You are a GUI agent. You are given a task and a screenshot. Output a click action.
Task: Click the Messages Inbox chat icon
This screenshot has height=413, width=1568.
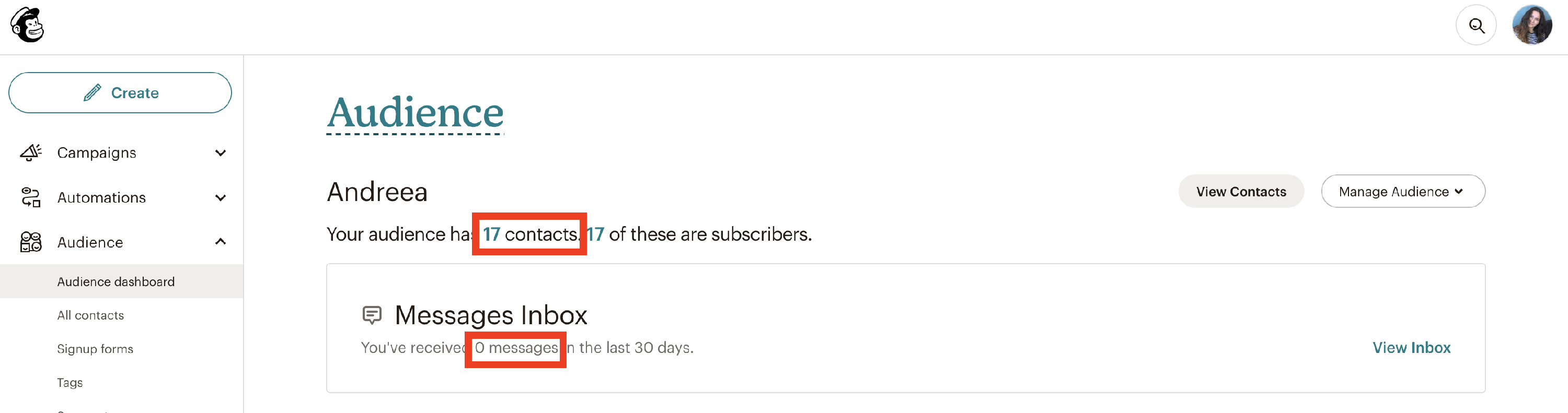pyautogui.click(x=372, y=314)
